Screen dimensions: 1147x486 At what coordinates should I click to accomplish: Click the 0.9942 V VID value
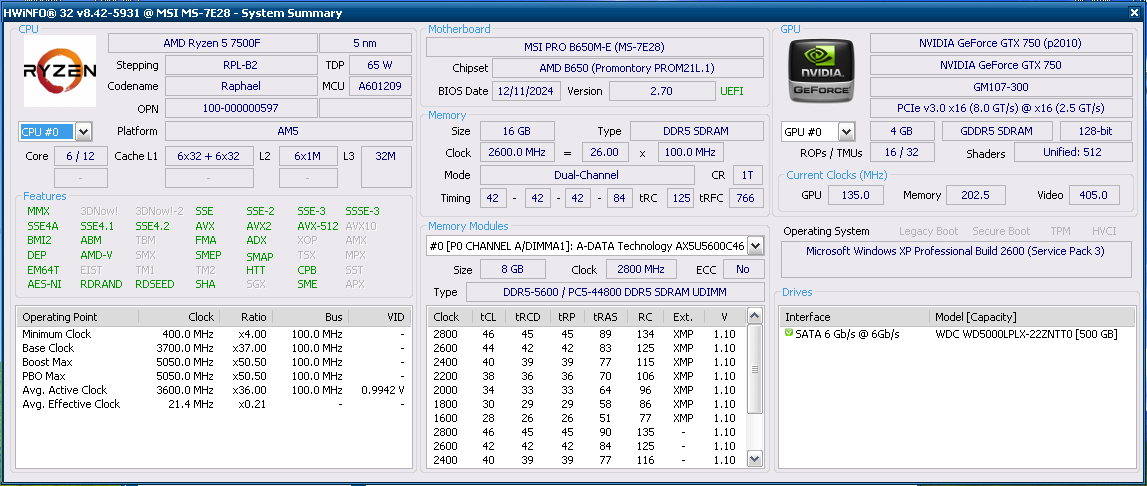pos(383,390)
